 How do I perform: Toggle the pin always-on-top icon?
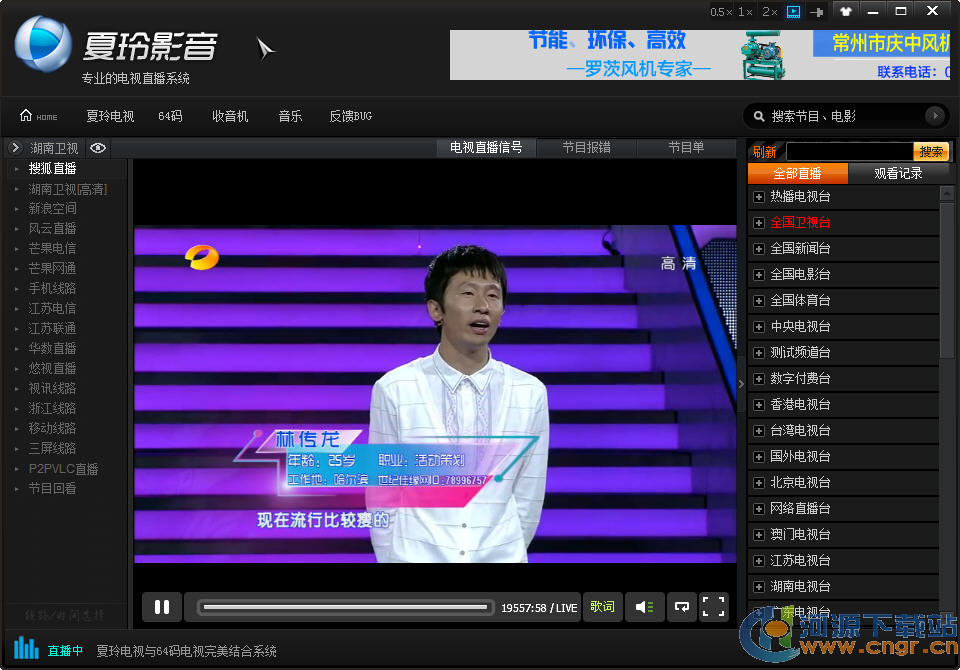(x=817, y=12)
